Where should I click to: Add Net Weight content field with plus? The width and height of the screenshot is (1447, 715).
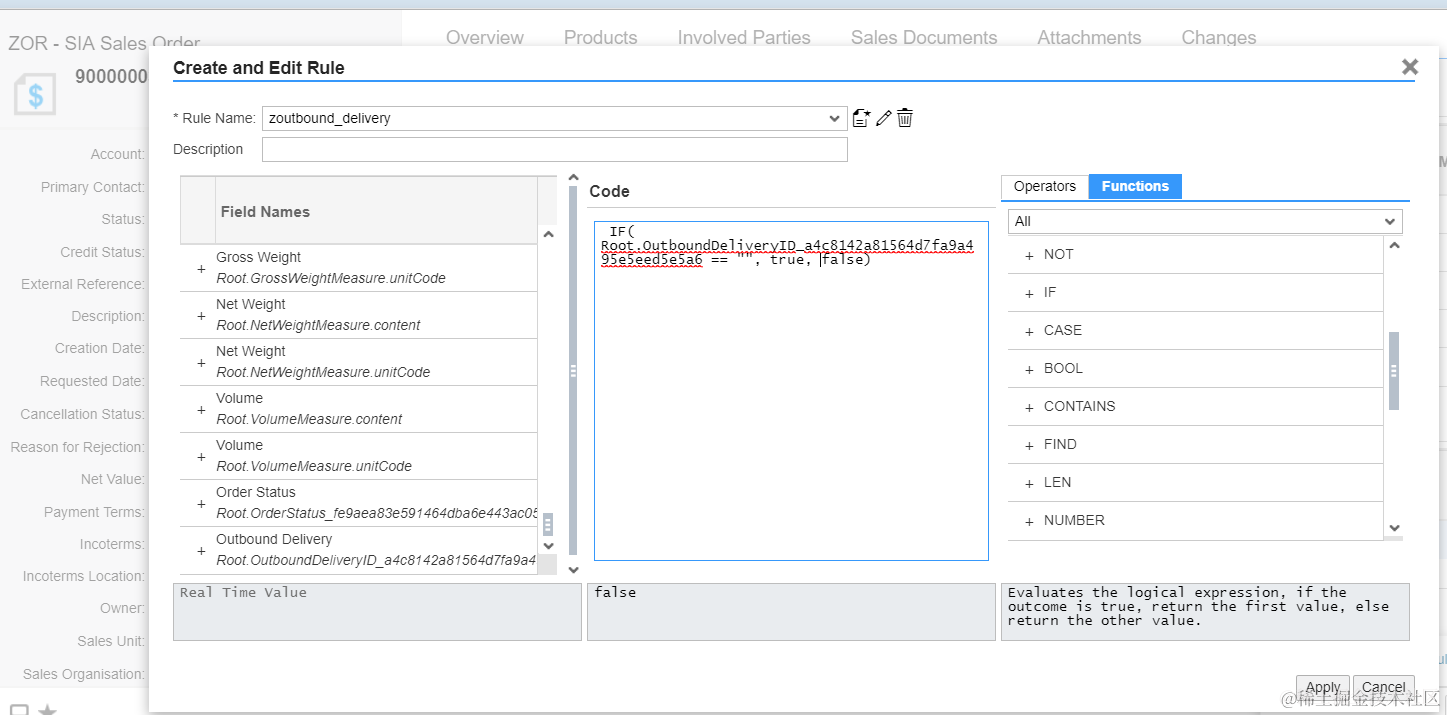click(x=201, y=316)
